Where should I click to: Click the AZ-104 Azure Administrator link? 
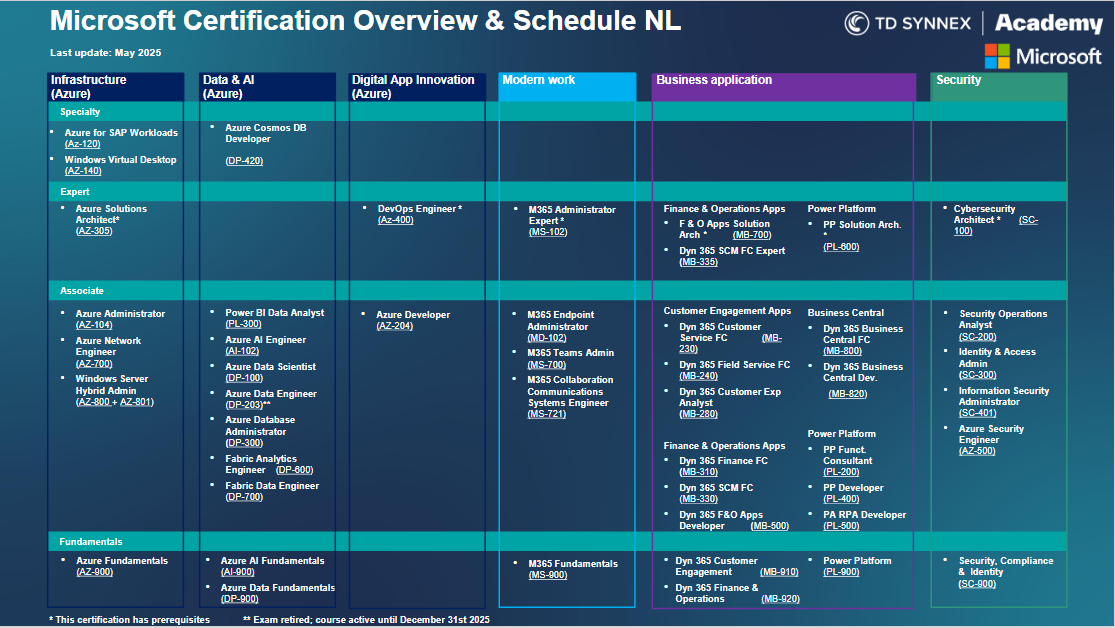click(x=94, y=325)
